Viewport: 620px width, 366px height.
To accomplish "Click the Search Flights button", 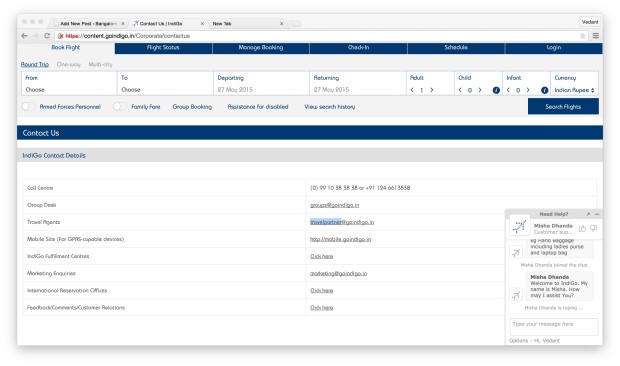I will coord(563,107).
